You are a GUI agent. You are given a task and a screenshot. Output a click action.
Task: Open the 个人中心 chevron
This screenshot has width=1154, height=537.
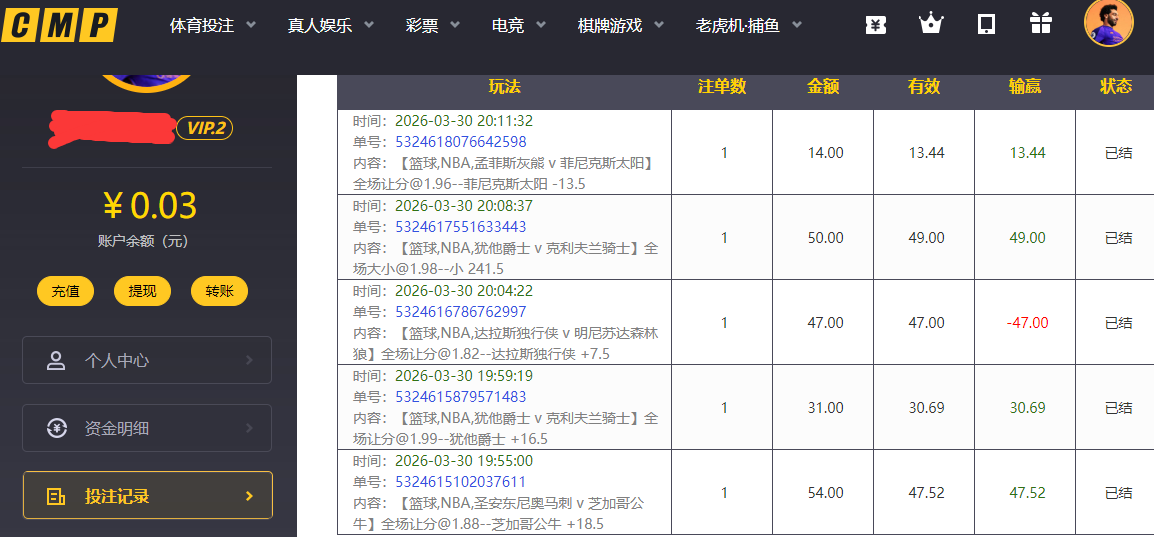pyautogui.click(x=249, y=360)
